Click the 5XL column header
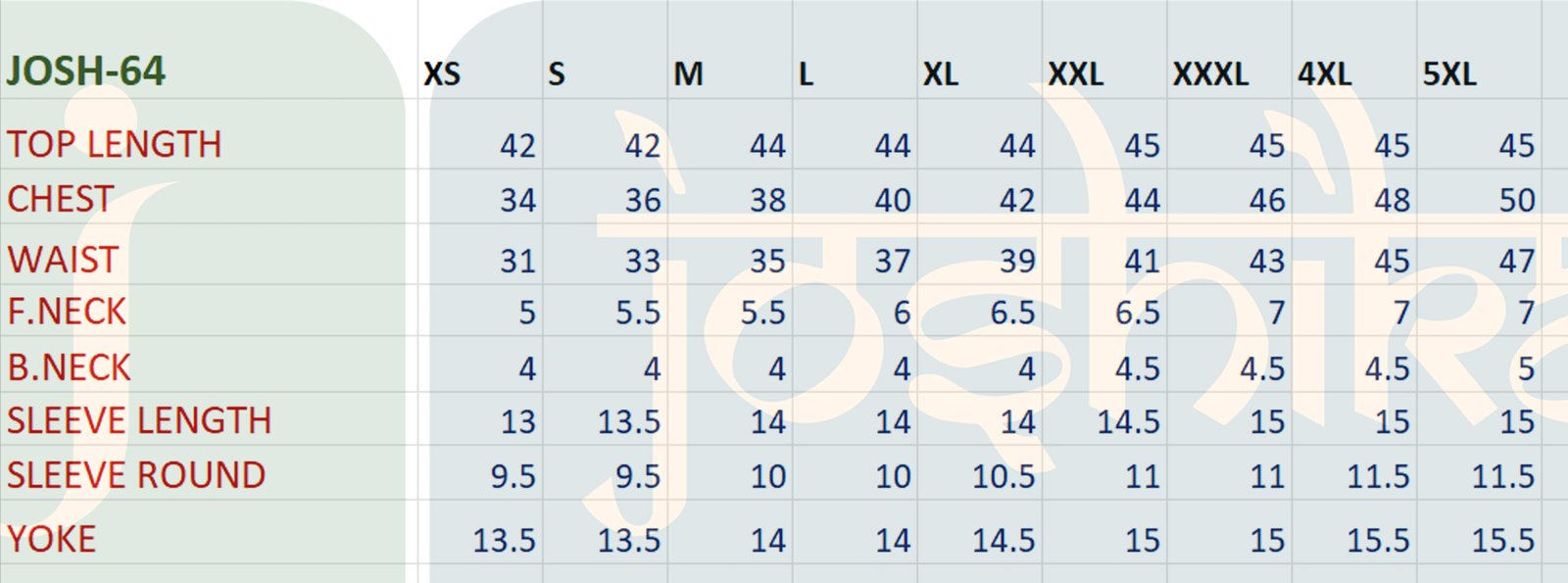Viewport: 1568px width, 583px height. [1449, 74]
